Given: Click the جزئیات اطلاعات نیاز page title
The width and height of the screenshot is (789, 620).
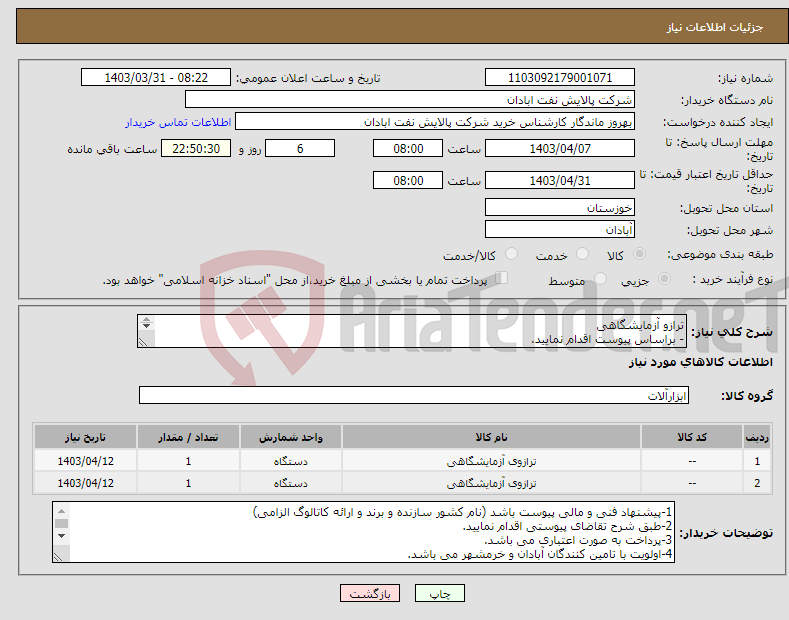Looking at the screenshot, I should pyautogui.click(x=715, y=27).
